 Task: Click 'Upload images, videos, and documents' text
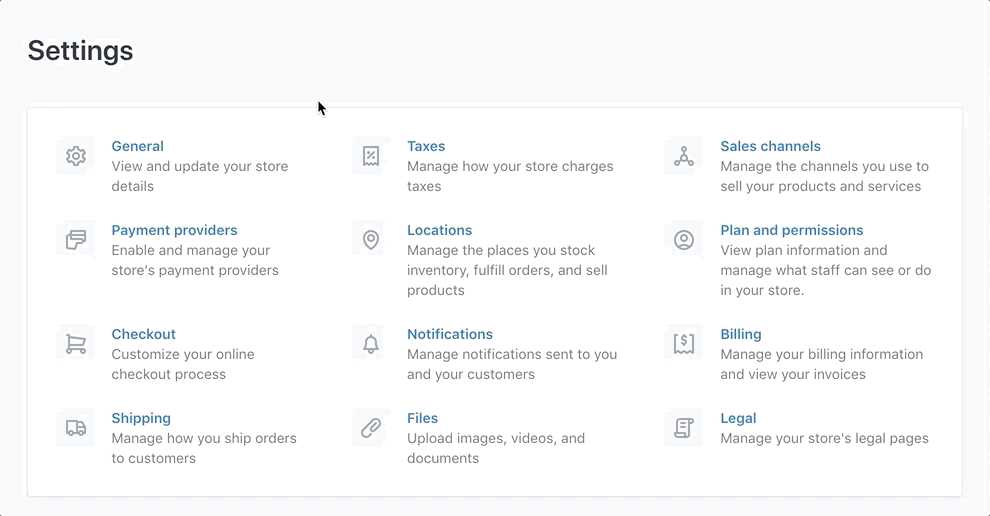tap(496, 448)
